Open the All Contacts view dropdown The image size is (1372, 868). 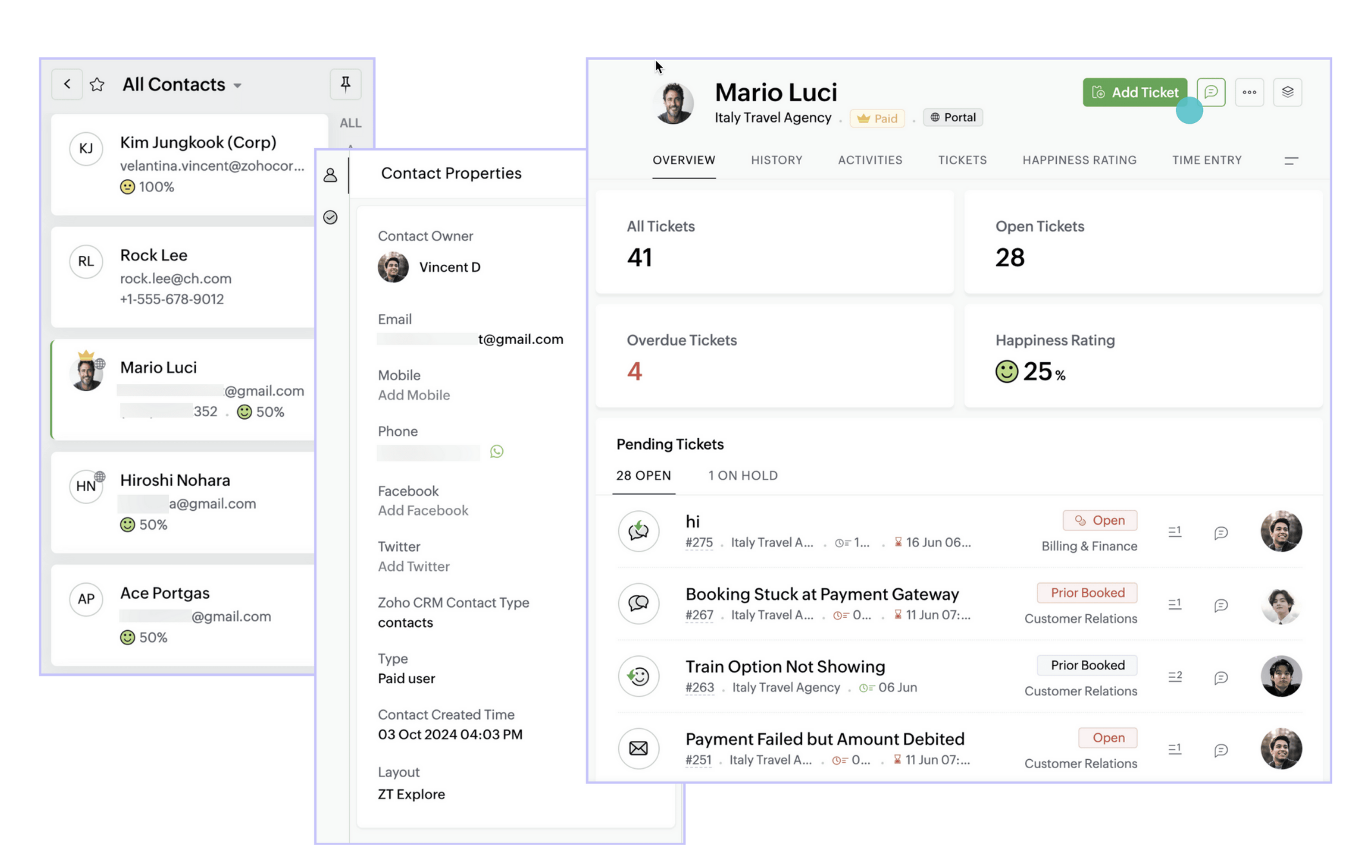point(237,84)
